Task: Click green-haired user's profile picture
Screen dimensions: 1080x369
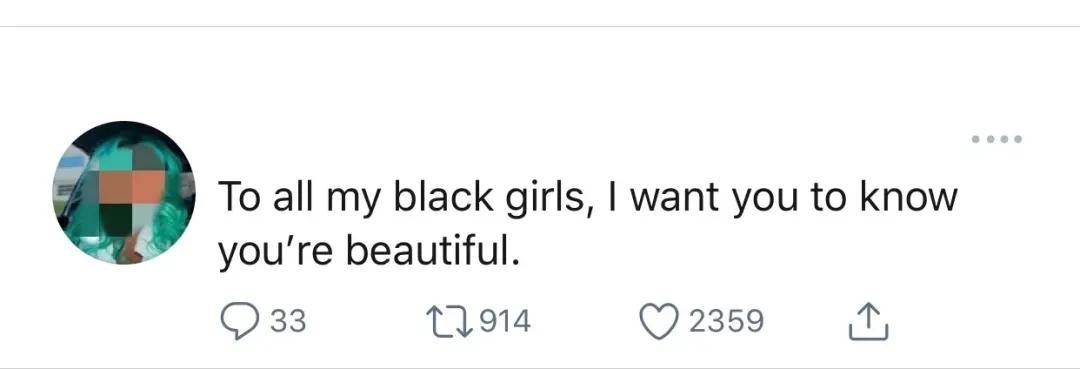Action: tap(124, 193)
